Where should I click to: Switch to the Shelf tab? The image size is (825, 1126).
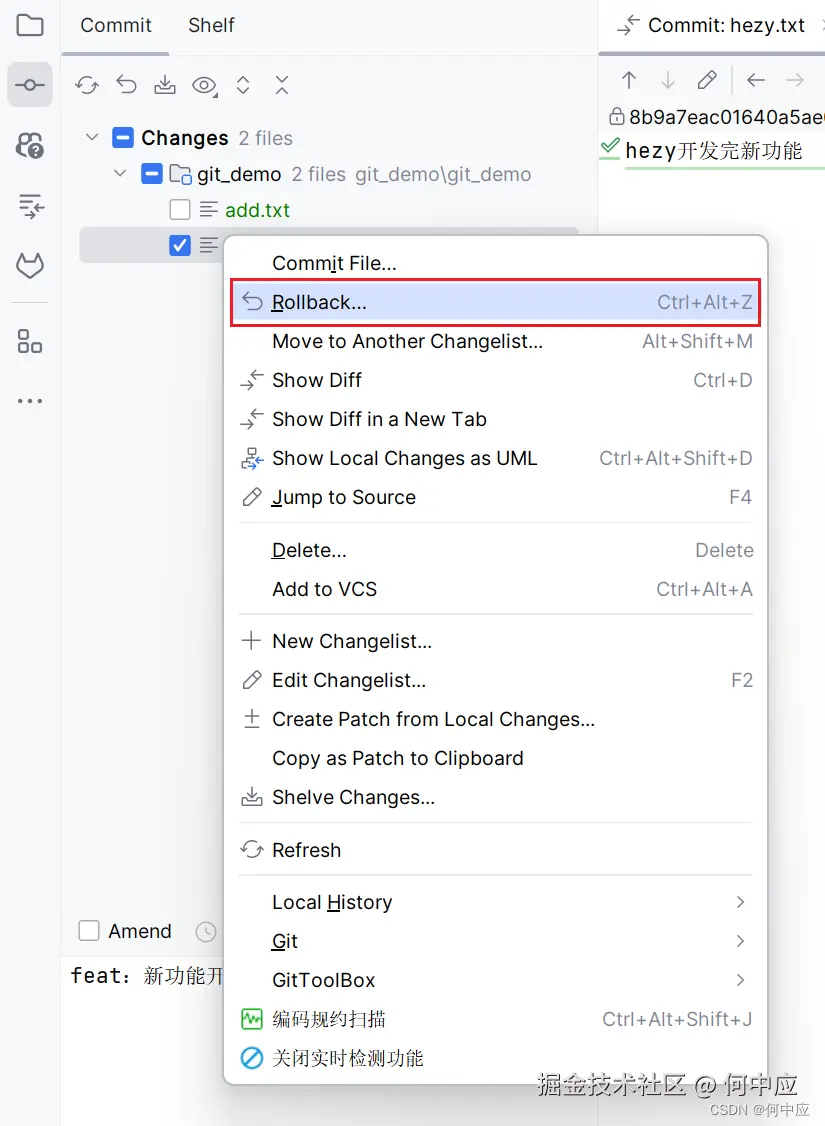point(211,25)
